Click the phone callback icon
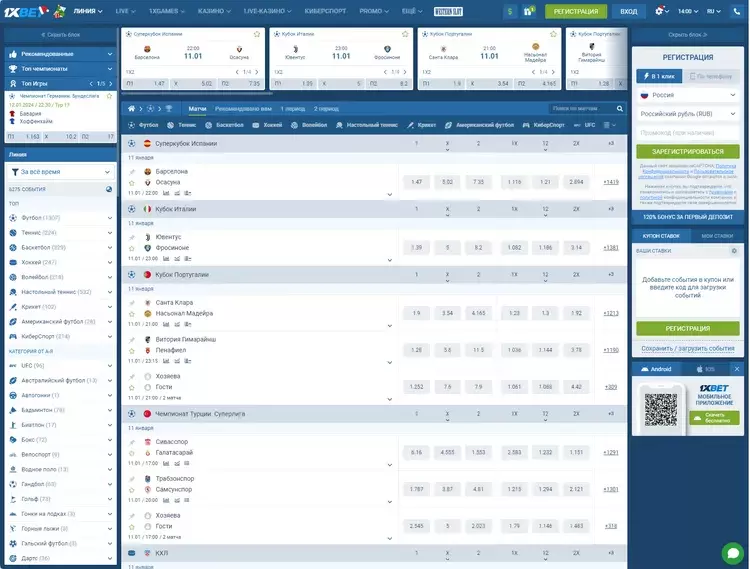The height and width of the screenshot is (569, 750). pyautogui.click(x=737, y=11)
